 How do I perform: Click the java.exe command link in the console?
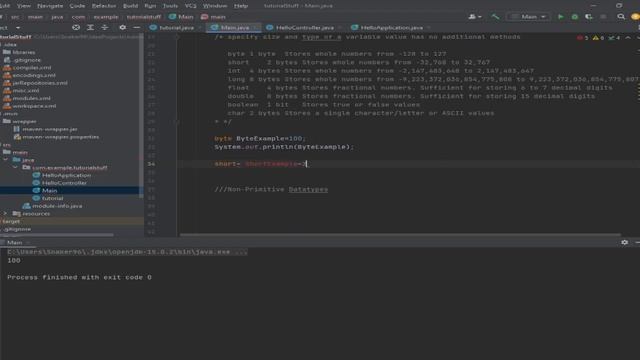click(x=127, y=252)
